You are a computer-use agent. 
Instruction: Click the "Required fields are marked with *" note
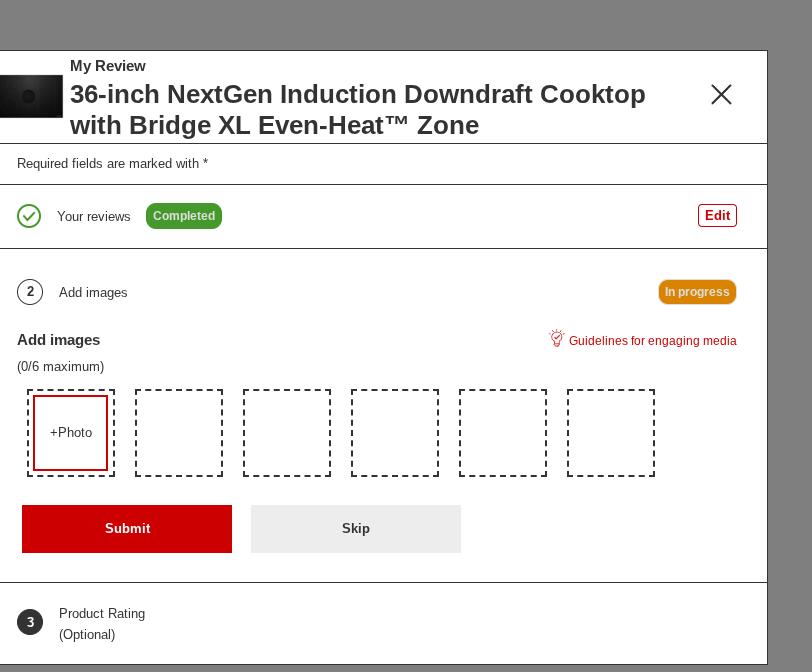point(112,164)
